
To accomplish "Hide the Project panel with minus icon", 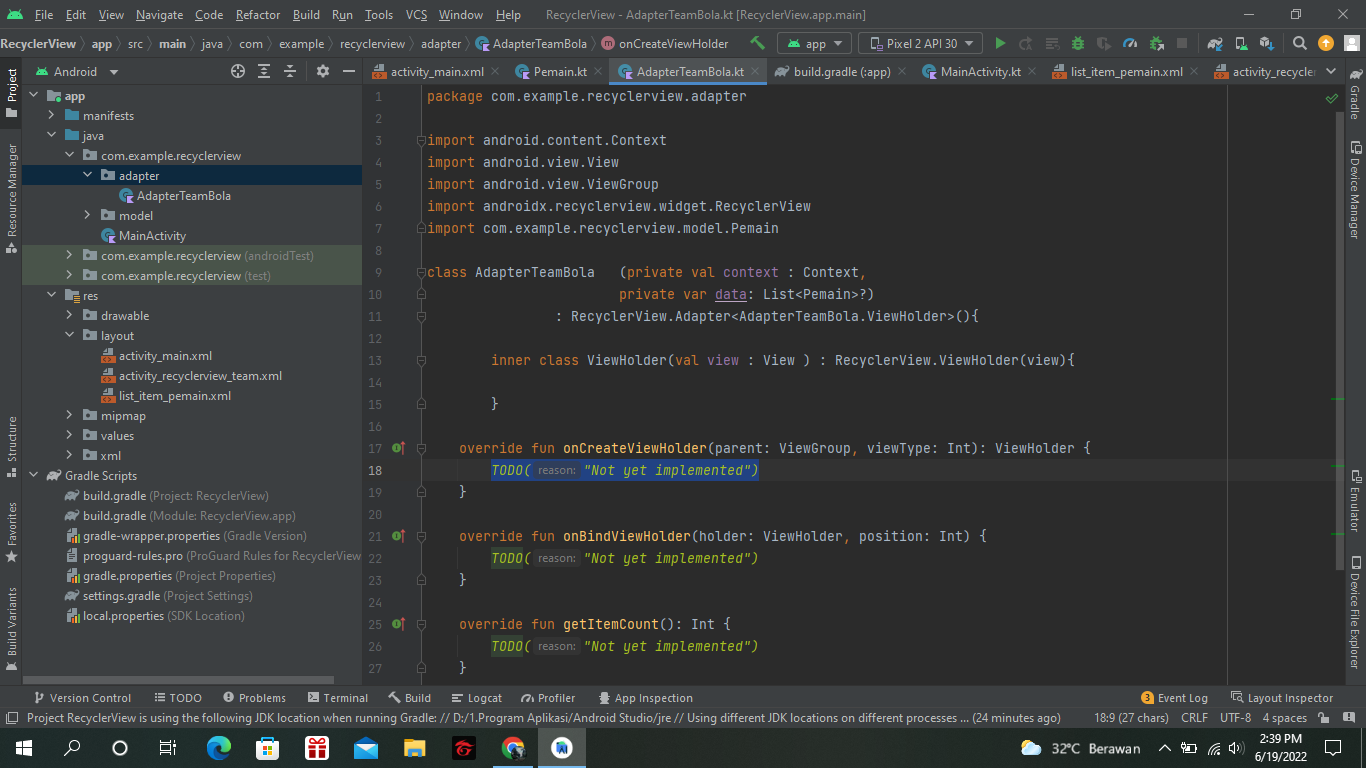I will 348,71.
